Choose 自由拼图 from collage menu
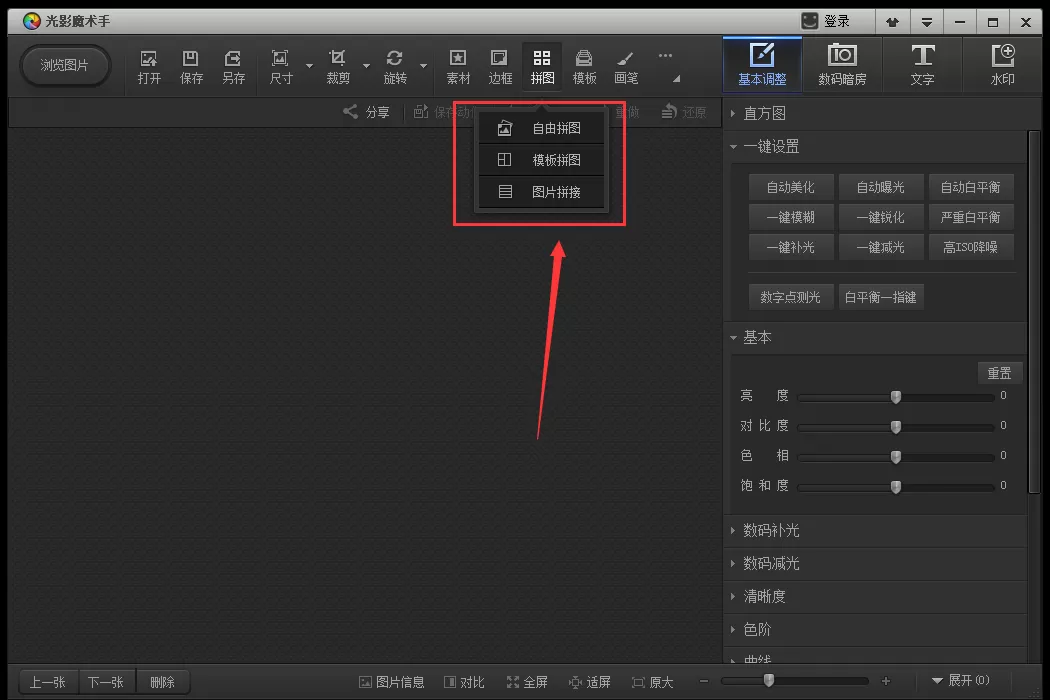1050x700 pixels. pyautogui.click(x=541, y=128)
